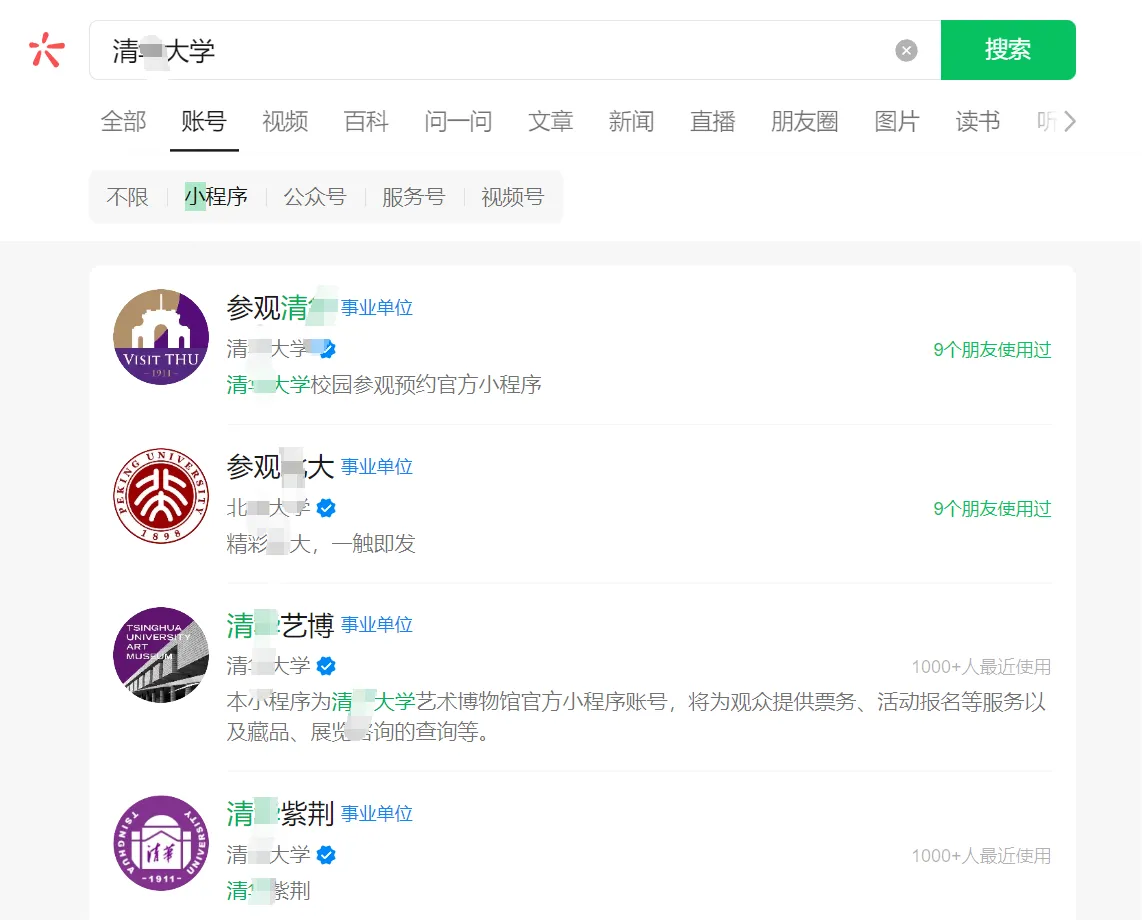The width and height of the screenshot is (1142, 920).
Task: Click the 事业单位 link beside 清华紫荆
Action: click(377, 813)
